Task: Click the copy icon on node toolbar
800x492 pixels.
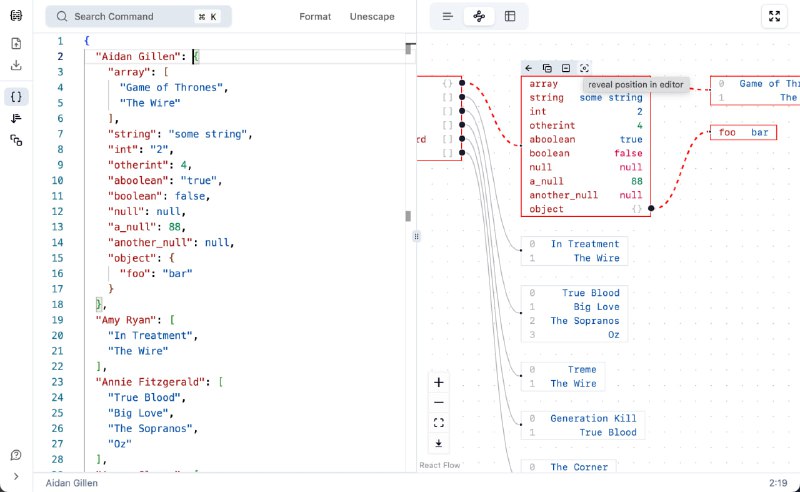Action: [x=547, y=68]
